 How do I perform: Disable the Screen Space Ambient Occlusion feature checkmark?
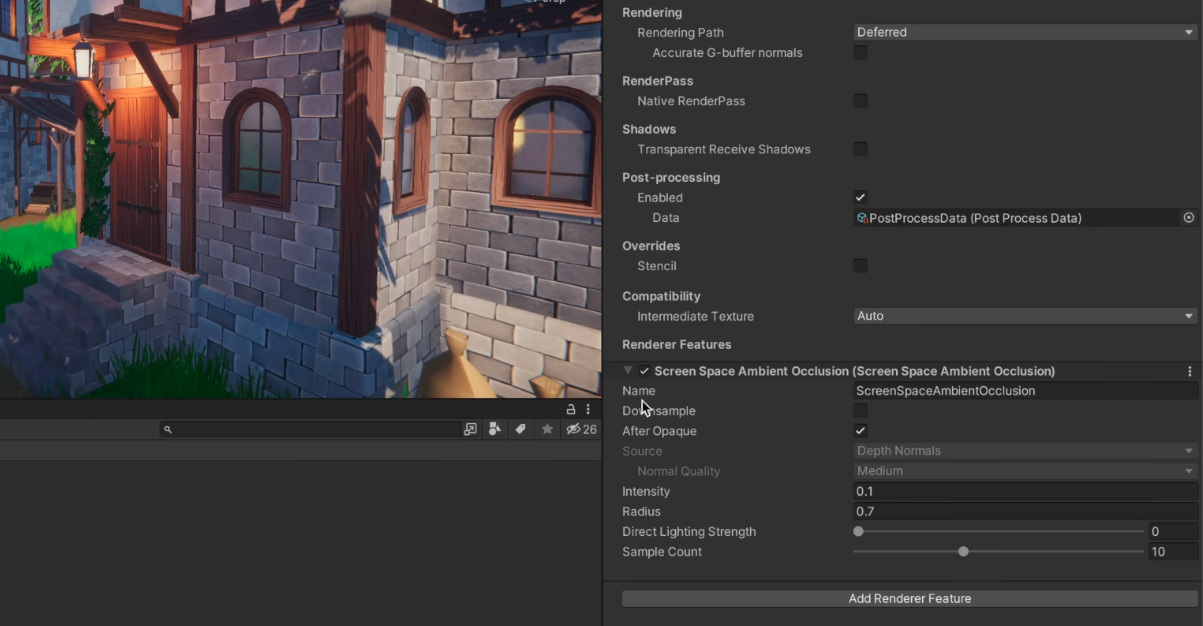pos(644,371)
